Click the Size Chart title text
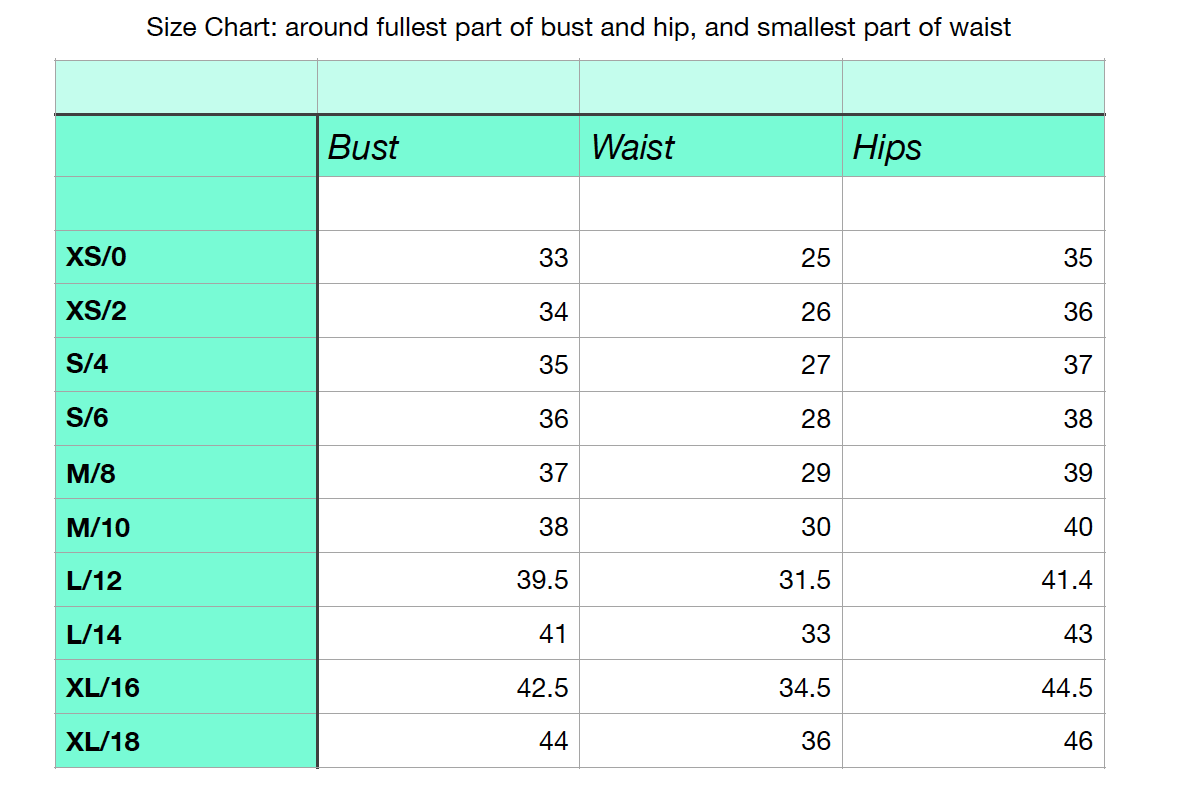The height and width of the screenshot is (789, 1185). [x=578, y=28]
